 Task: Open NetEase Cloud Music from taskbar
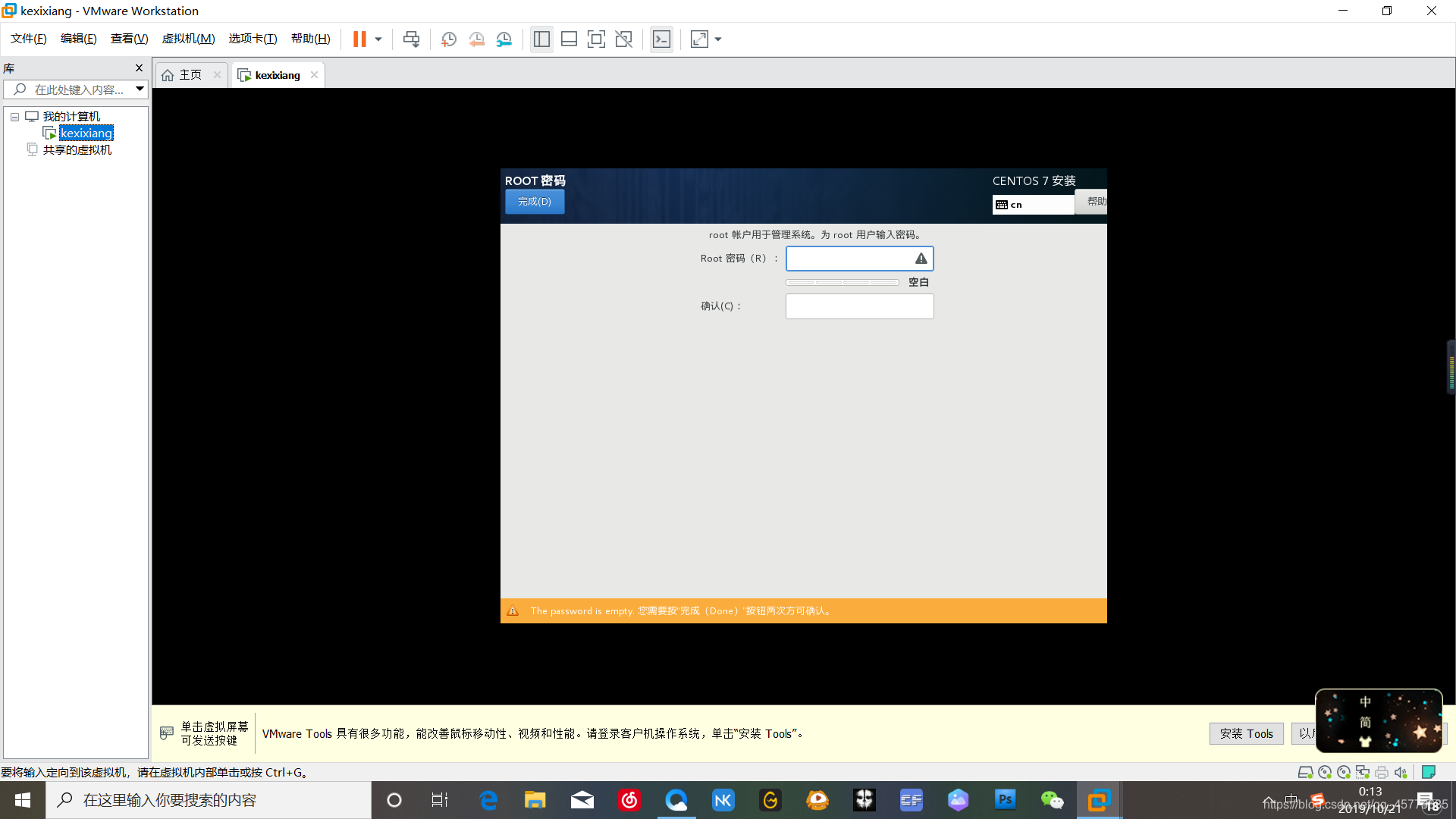click(629, 800)
